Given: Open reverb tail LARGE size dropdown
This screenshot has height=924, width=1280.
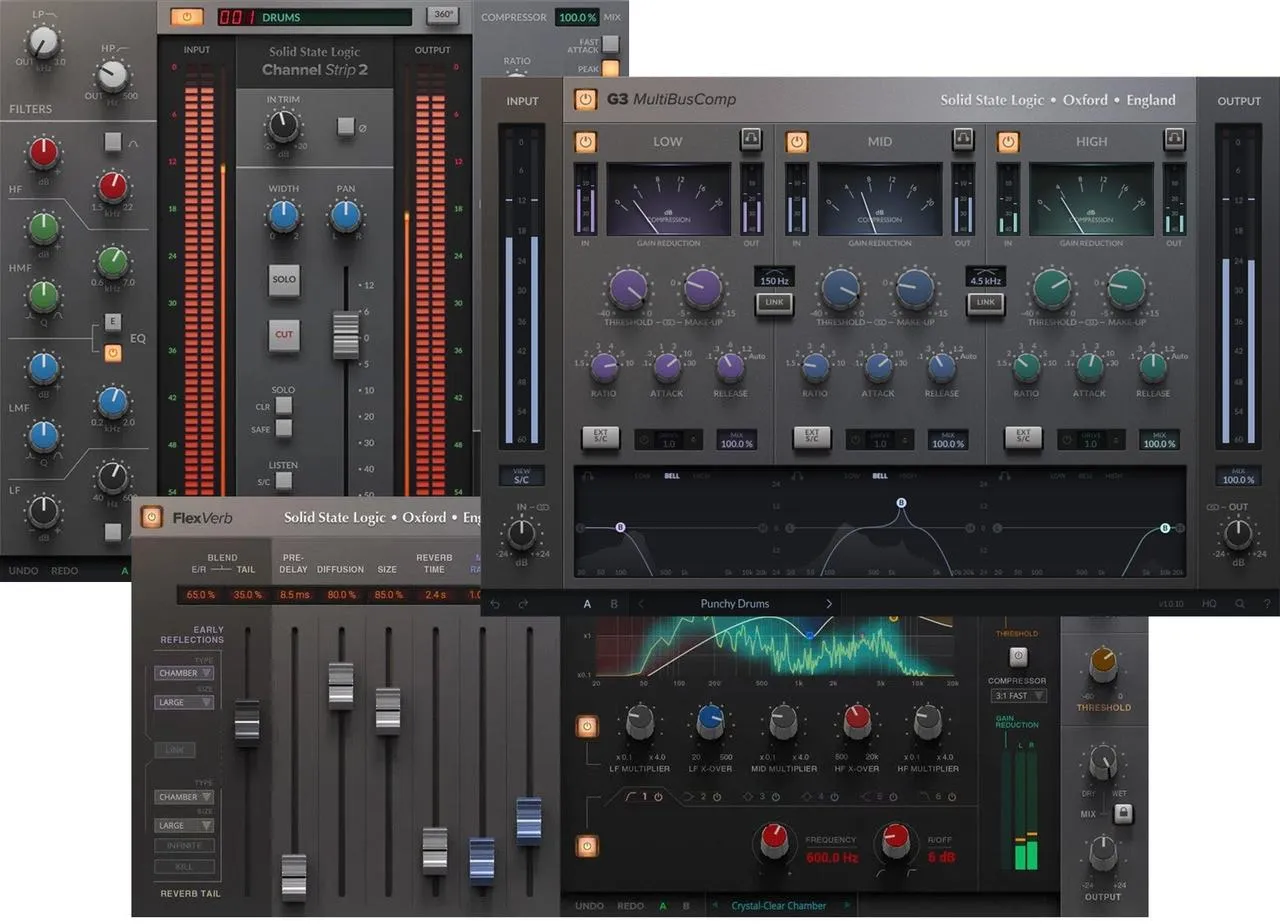Looking at the screenshot, I should [184, 826].
